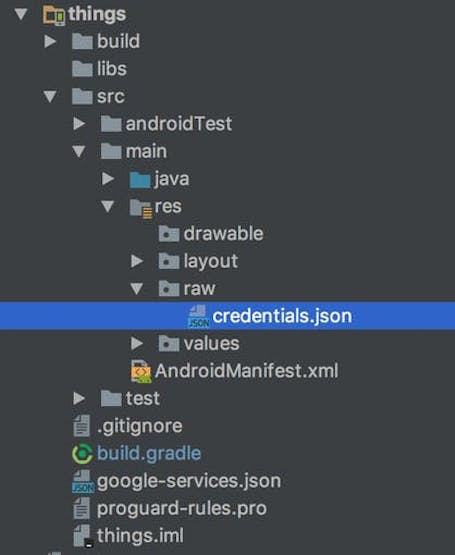Click the .gitignore file icon

coord(82,426)
